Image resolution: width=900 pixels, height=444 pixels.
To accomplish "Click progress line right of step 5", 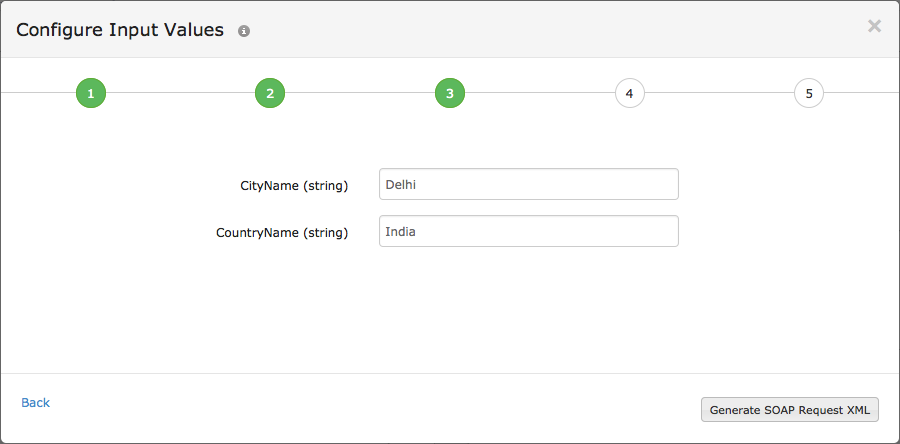I will click(860, 93).
